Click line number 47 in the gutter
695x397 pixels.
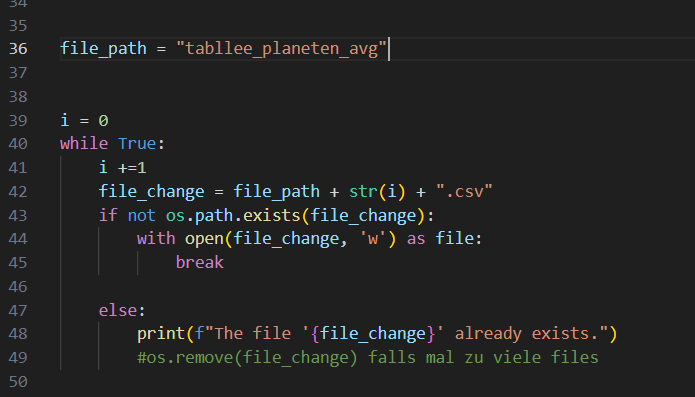click(18, 311)
